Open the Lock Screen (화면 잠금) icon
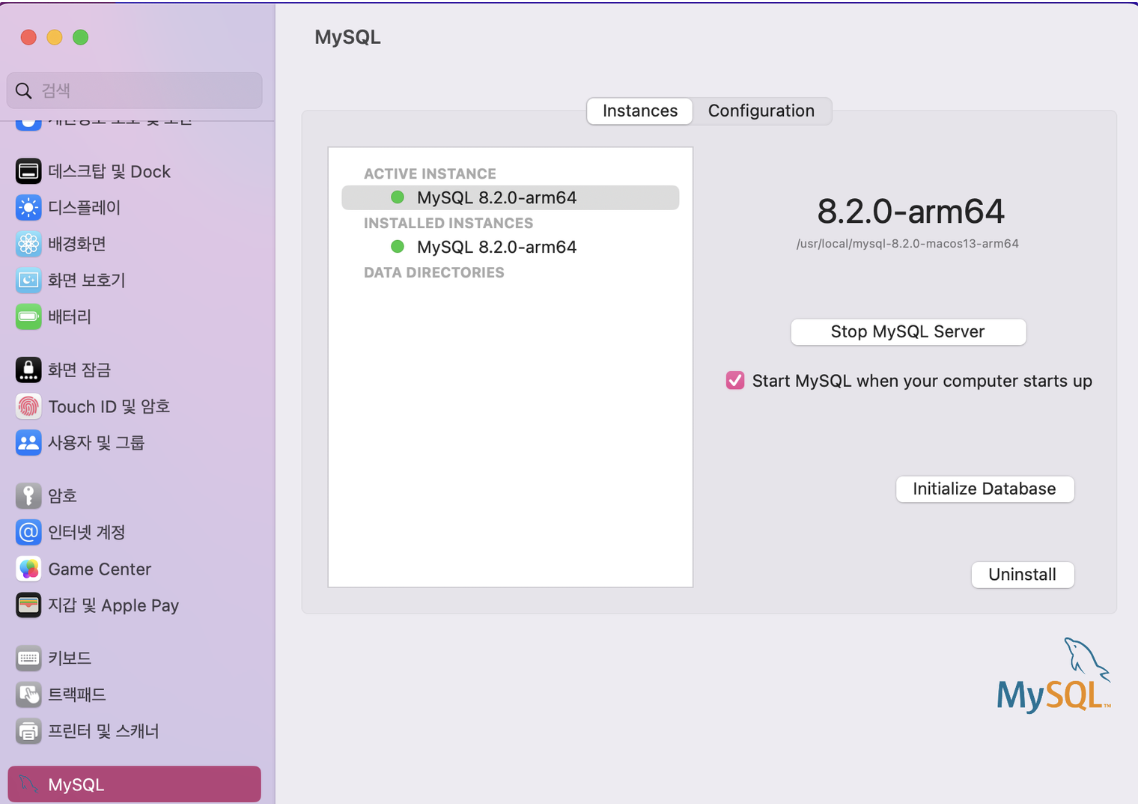The width and height of the screenshot is (1138, 804). [x=28, y=370]
